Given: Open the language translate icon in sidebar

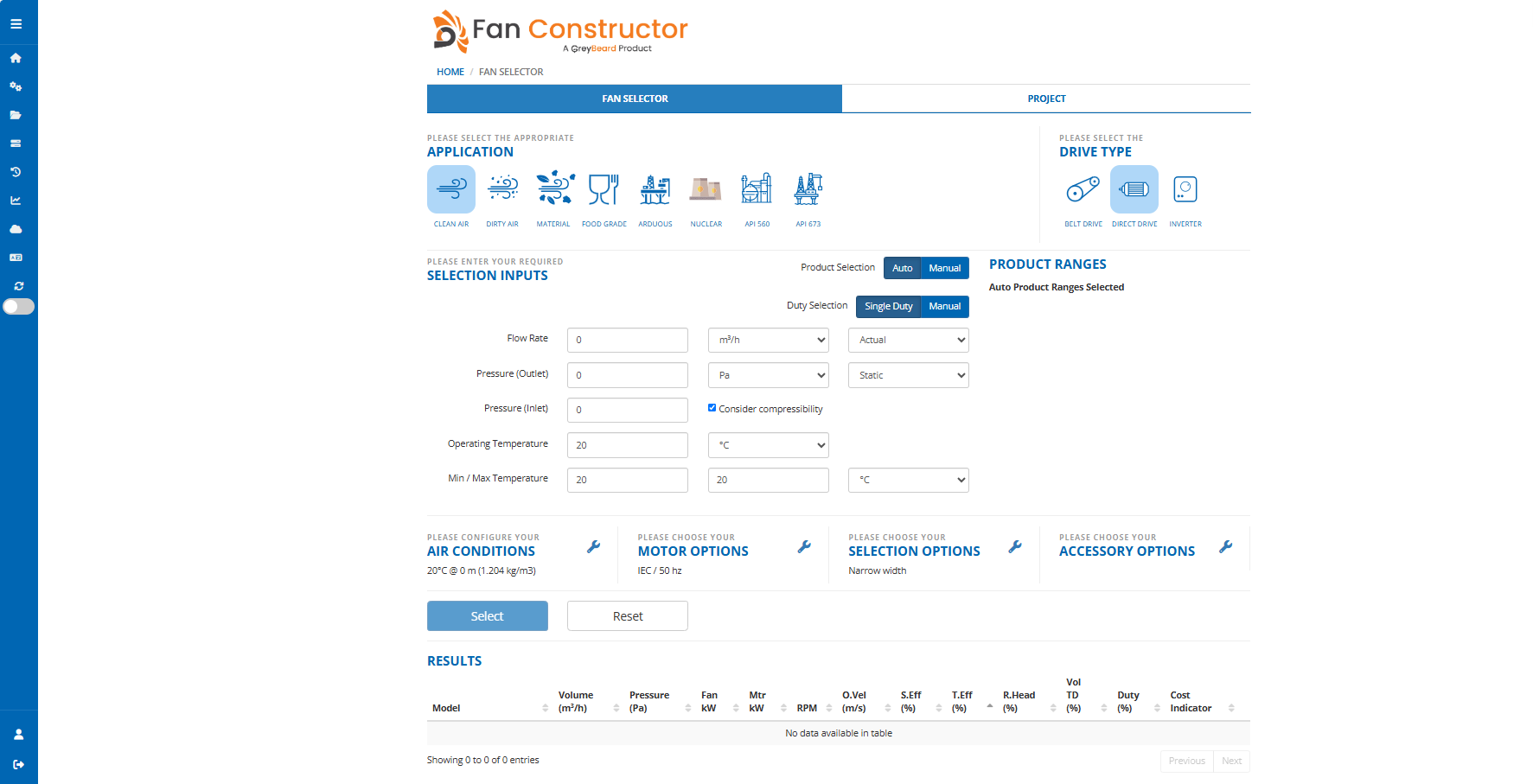Looking at the screenshot, I should [16, 258].
